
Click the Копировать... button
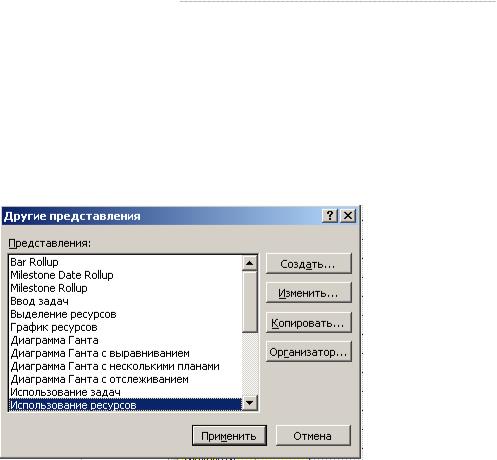[x=309, y=322]
